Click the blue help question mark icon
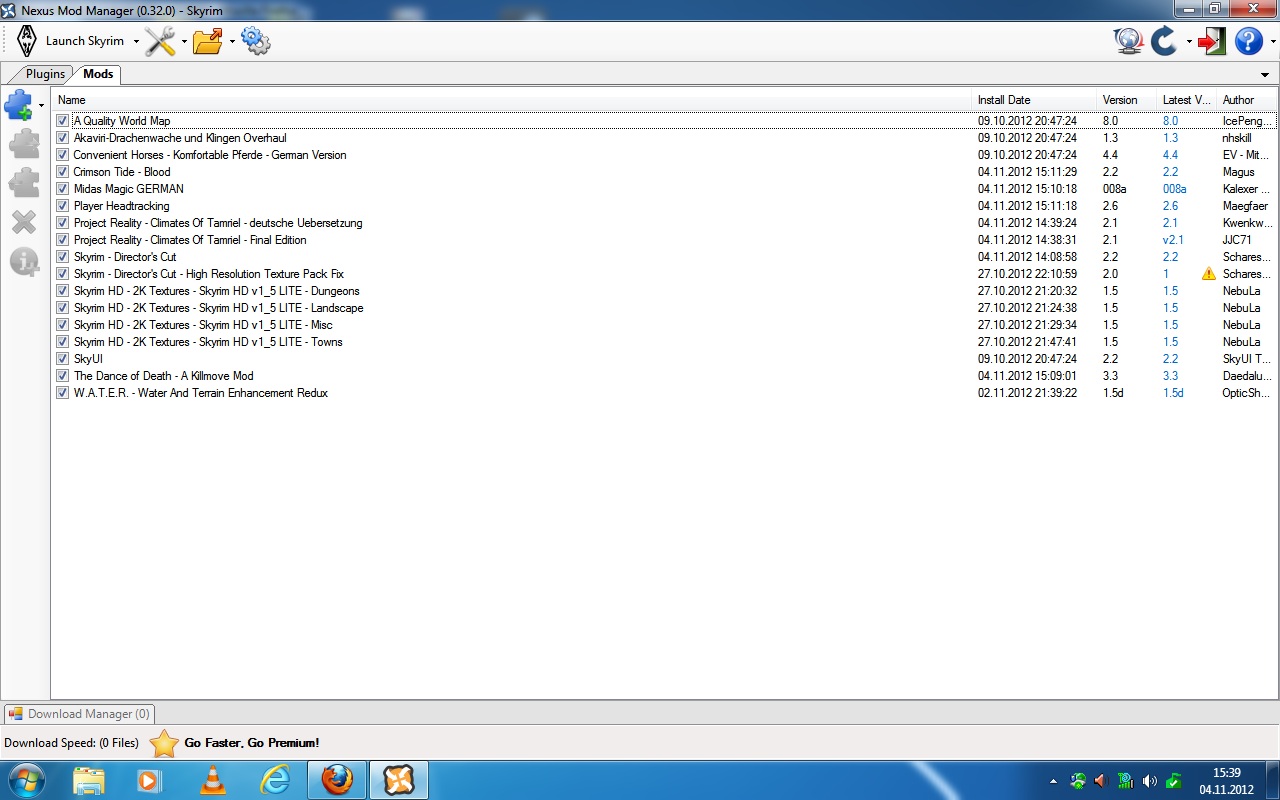The image size is (1280, 800). pyautogui.click(x=1248, y=41)
